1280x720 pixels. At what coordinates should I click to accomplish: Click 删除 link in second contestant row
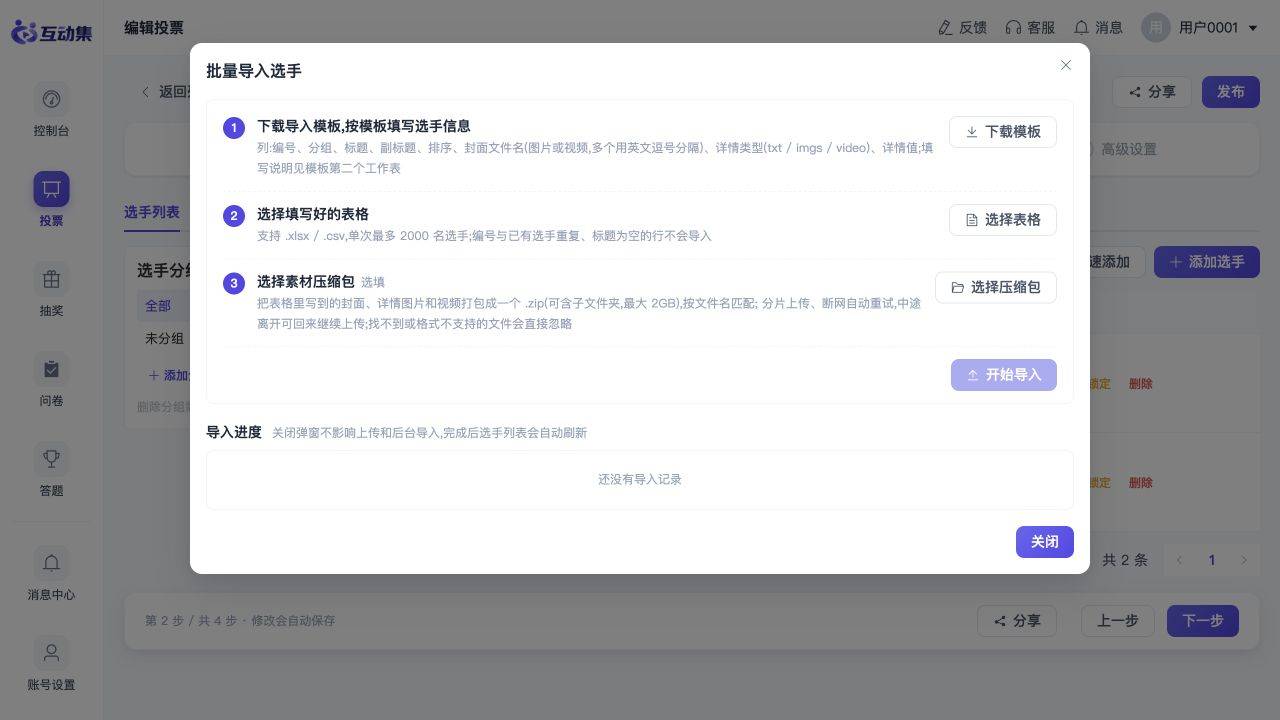1141,483
